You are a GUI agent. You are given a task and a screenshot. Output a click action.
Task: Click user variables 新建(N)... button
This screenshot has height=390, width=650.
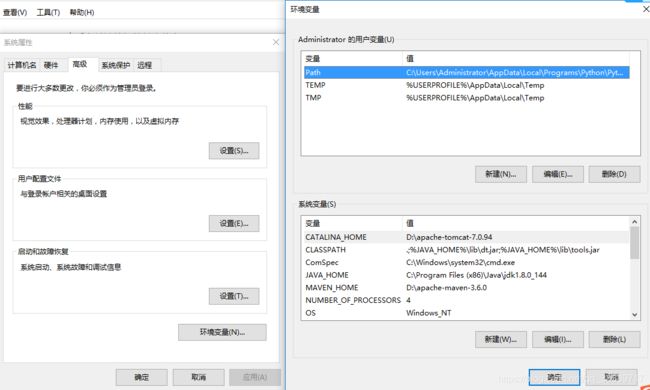501,174
